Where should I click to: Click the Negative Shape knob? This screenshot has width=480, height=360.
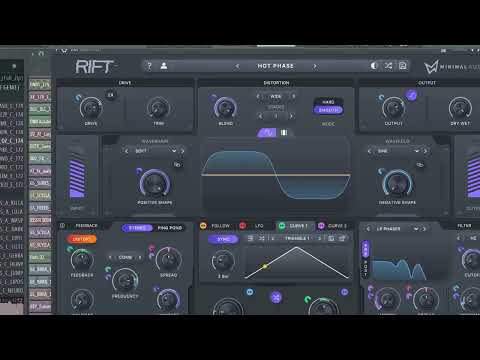397,184
